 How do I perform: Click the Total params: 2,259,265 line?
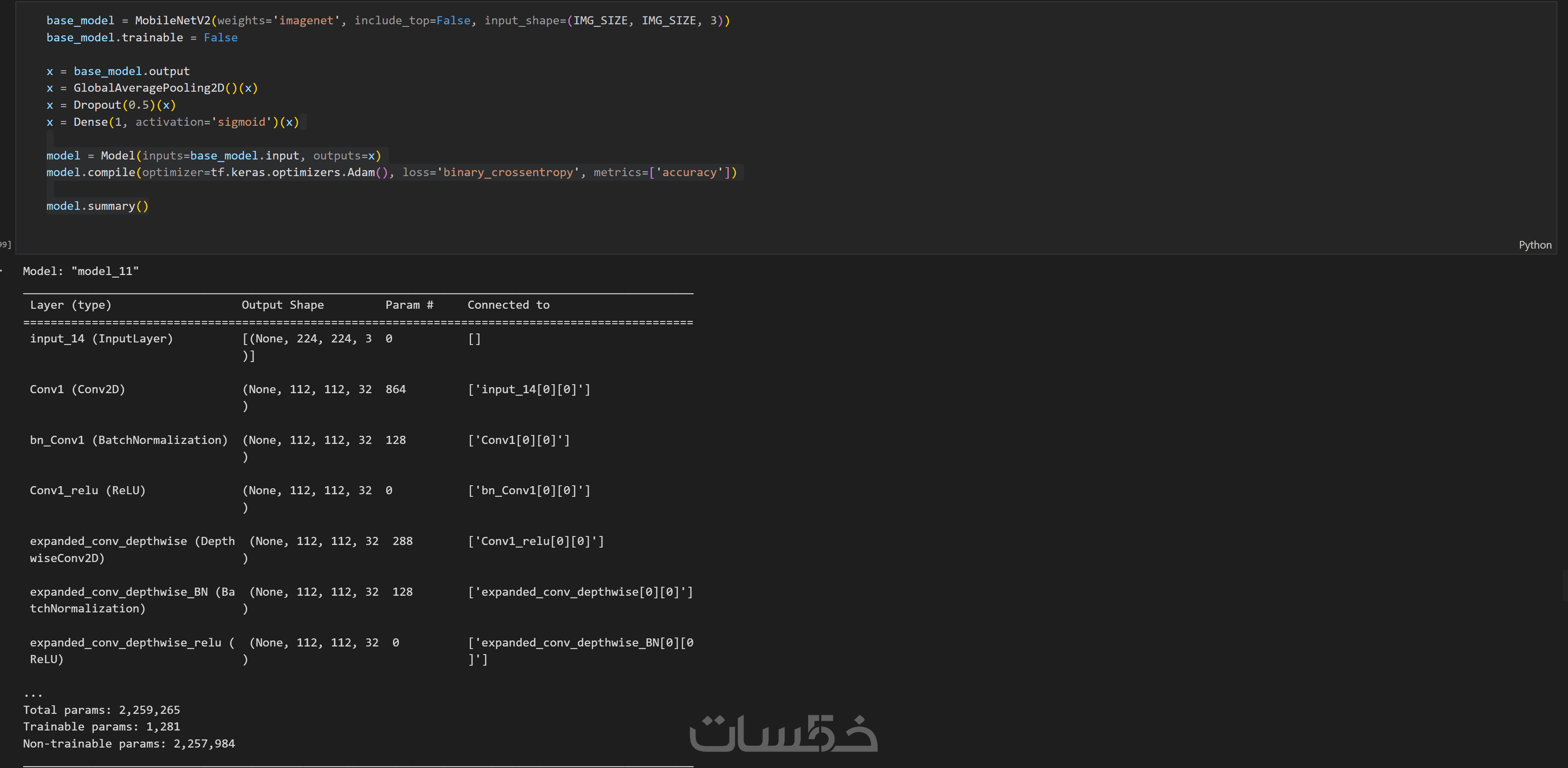(x=101, y=710)
